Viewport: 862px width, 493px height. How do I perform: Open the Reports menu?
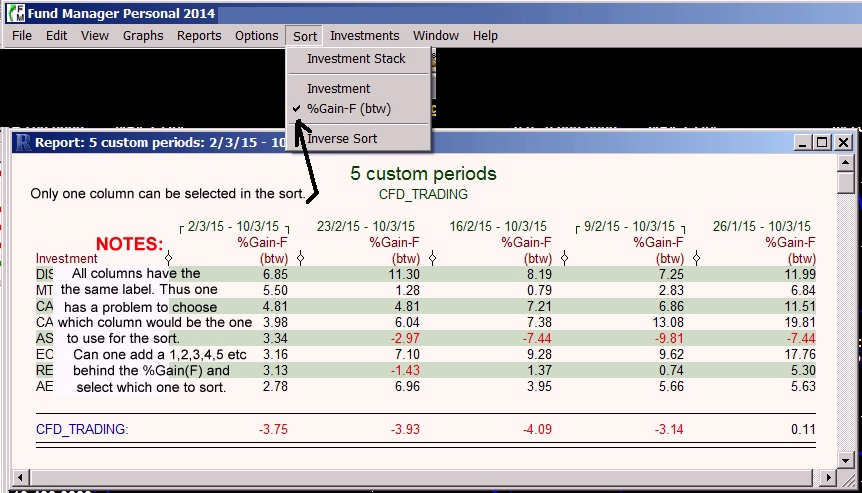pos(199,36)
